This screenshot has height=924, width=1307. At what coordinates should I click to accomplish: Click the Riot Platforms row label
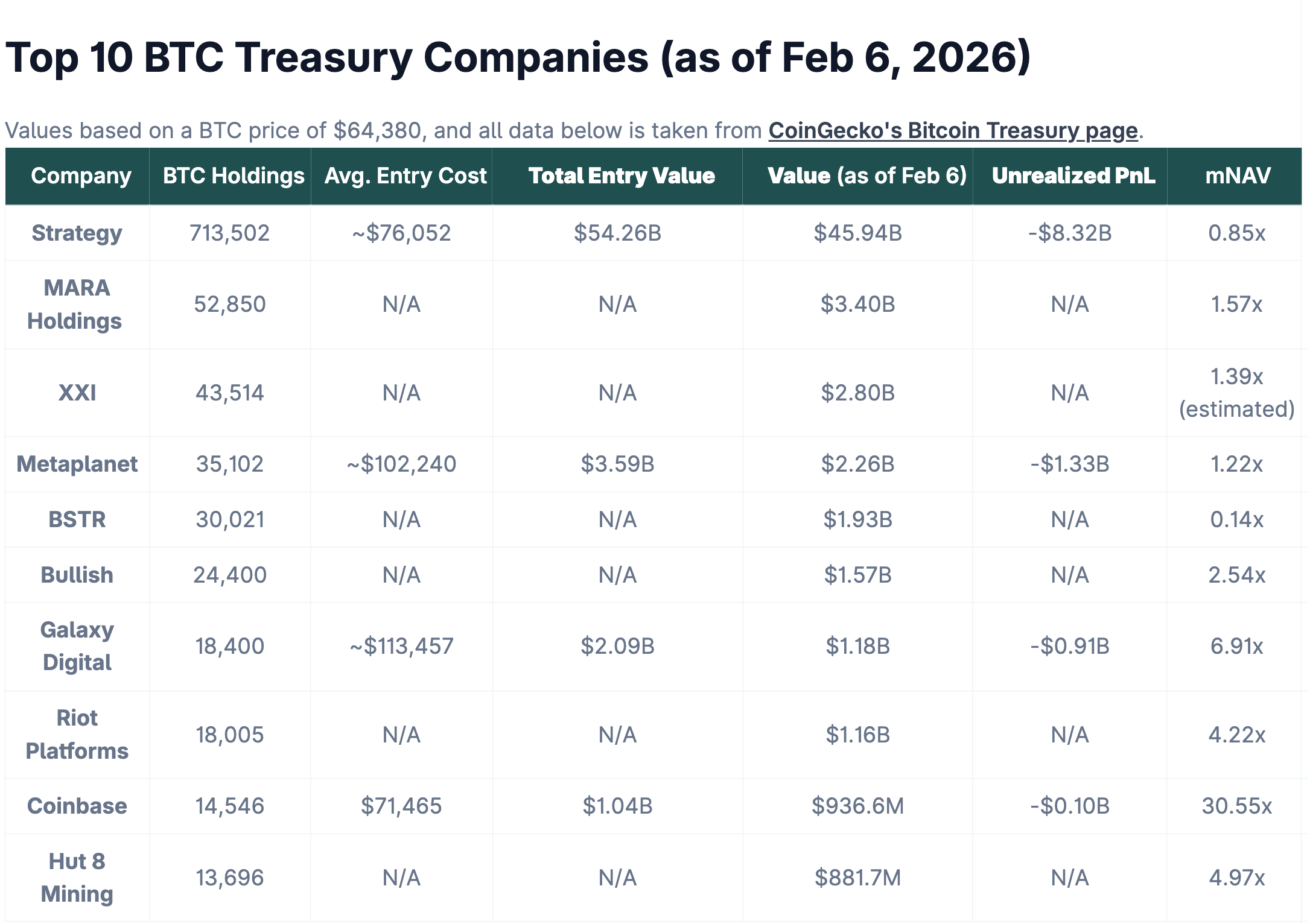(77, 735)
